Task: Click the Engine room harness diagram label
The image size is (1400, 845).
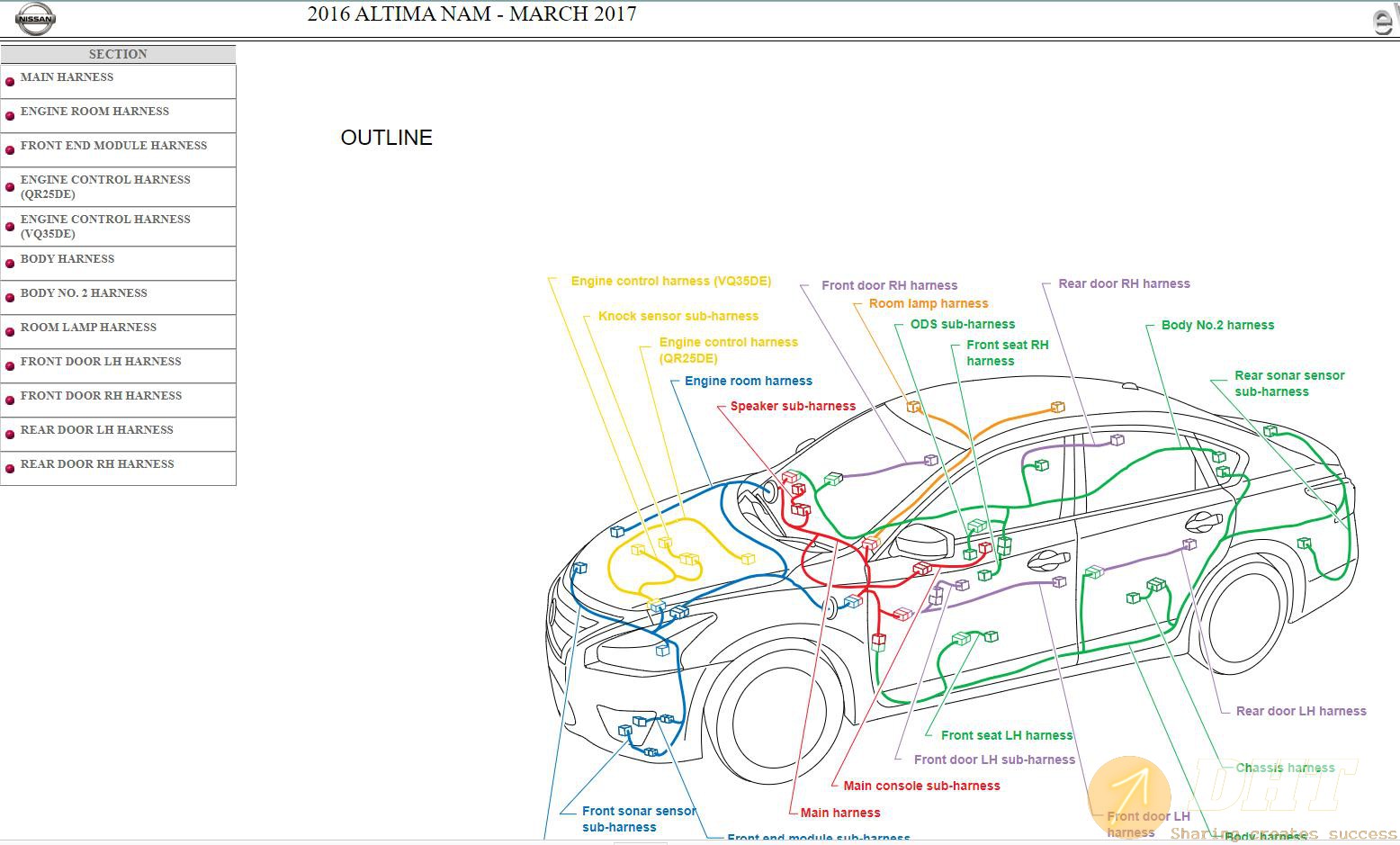Action: (749, 382)
